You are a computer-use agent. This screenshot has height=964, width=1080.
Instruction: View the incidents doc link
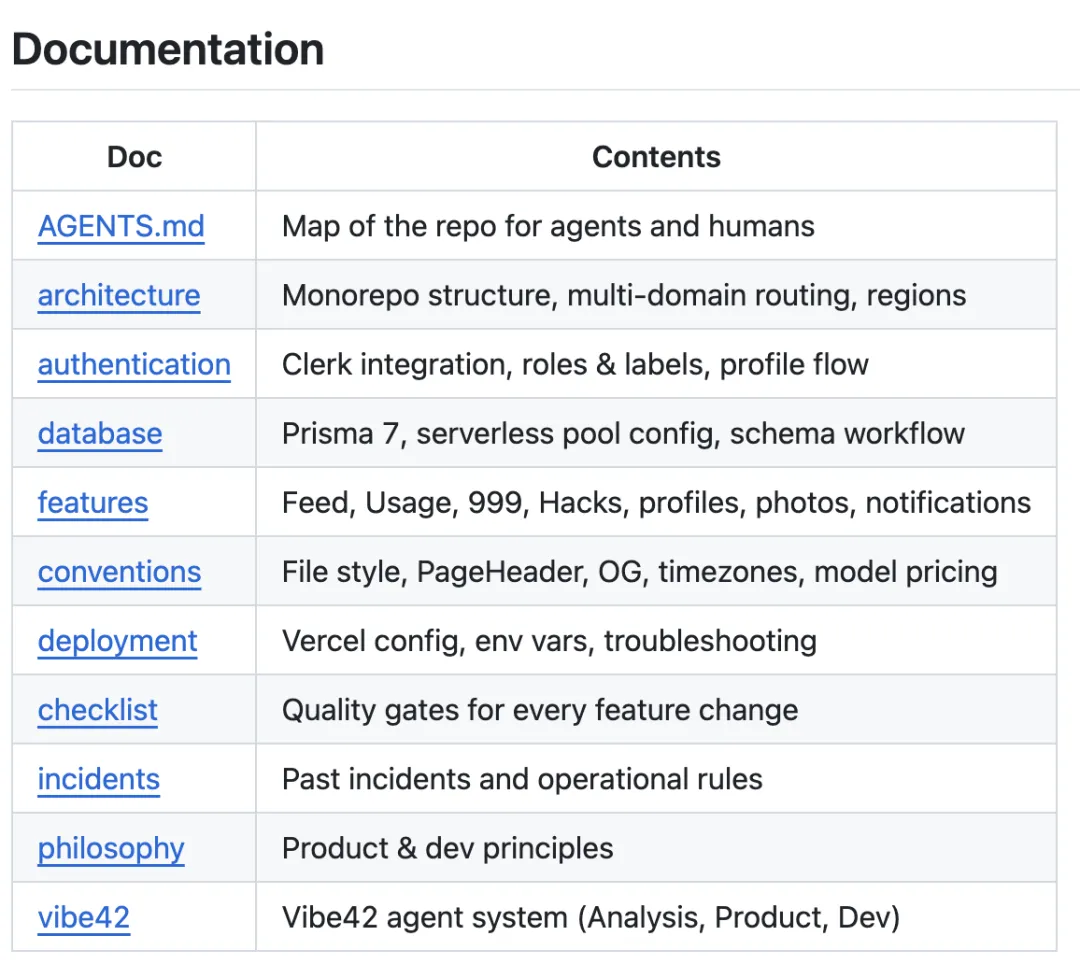pos(99,779)
